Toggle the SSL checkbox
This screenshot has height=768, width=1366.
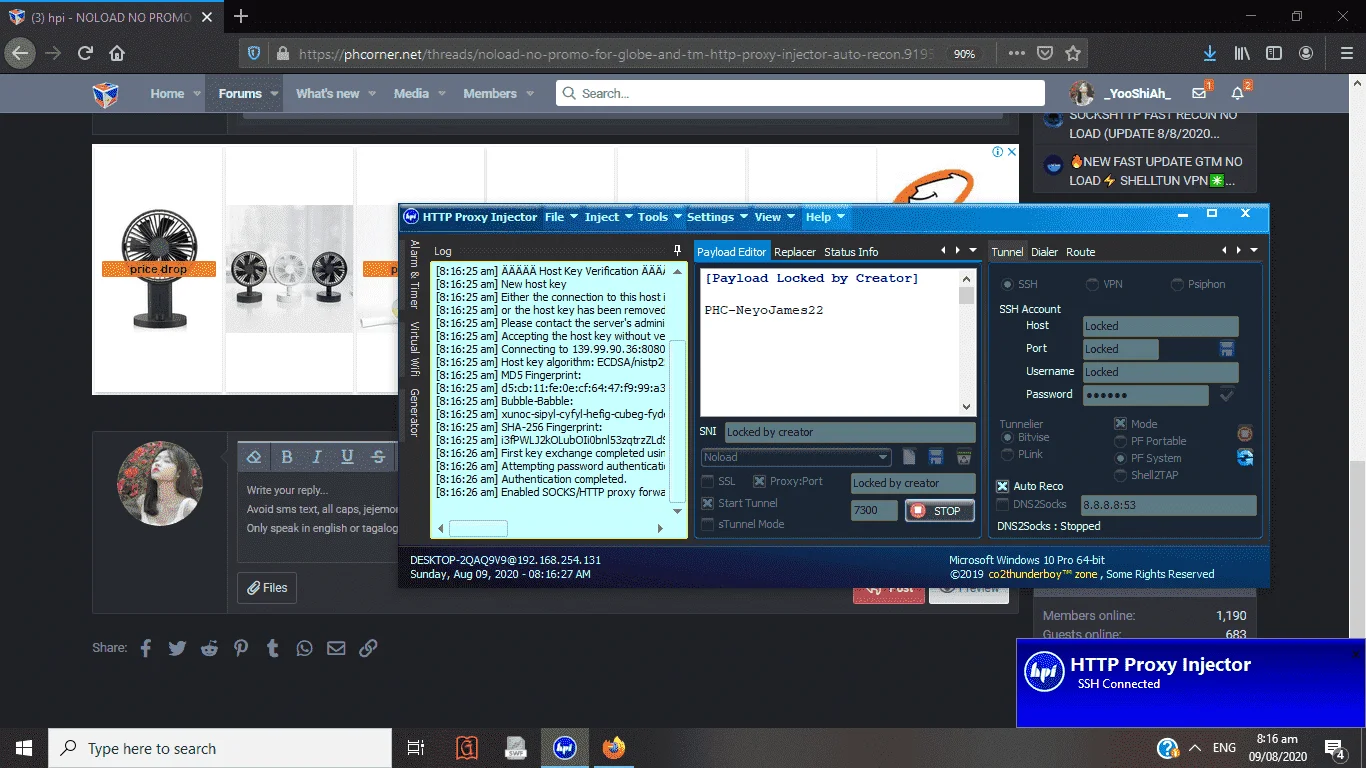pos(708,482)
